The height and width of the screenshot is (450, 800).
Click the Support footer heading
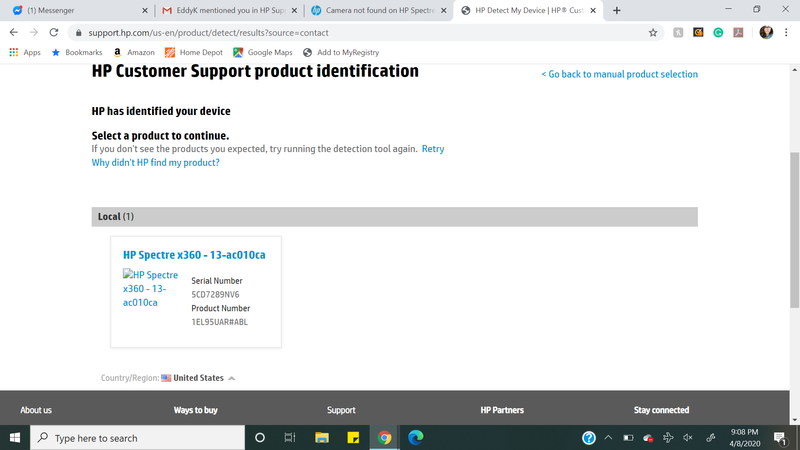click(x=341, y=410)
